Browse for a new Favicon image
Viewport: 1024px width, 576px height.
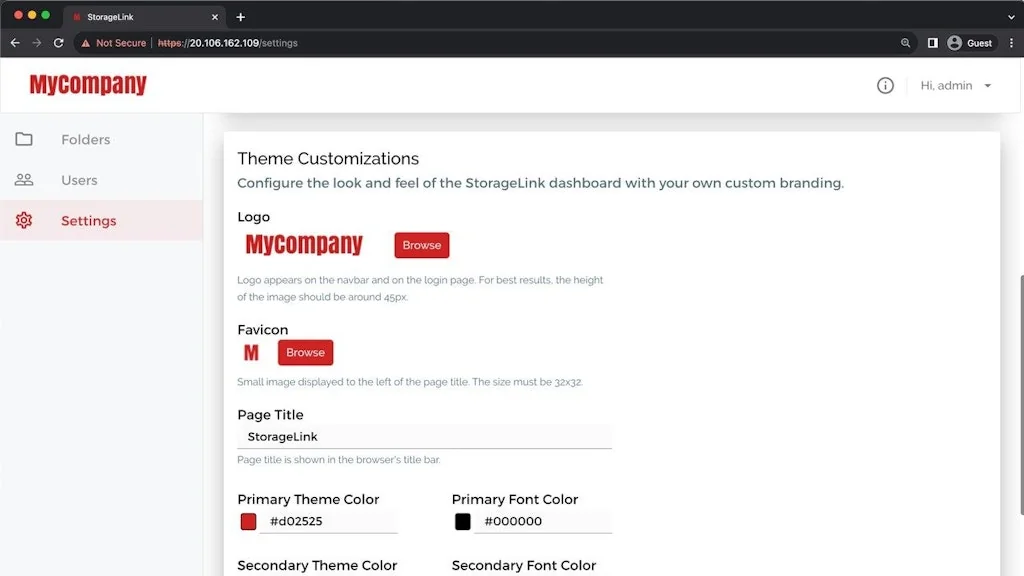(x=305, y=352)
